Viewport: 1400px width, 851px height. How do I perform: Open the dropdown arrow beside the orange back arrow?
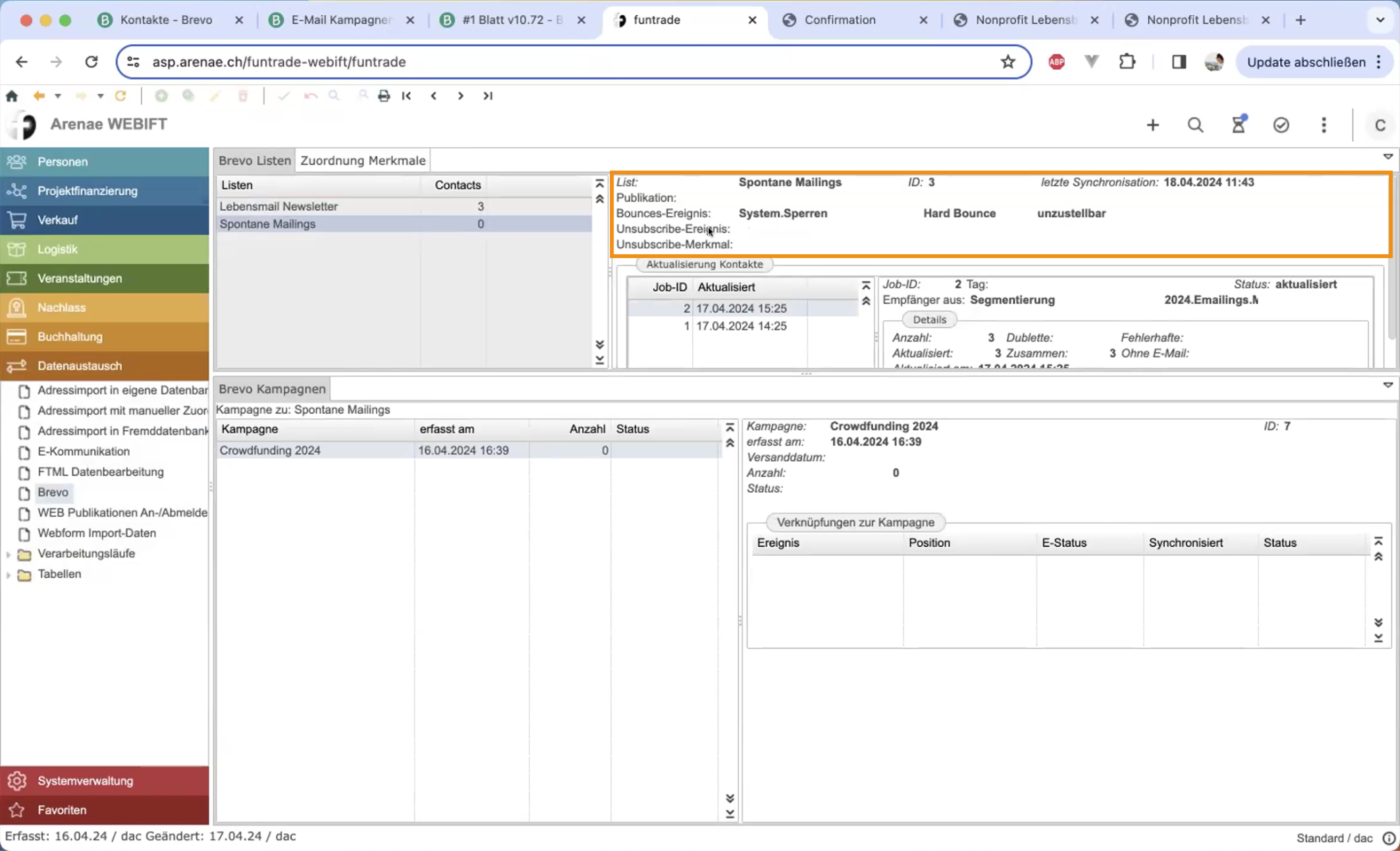click(x=58, y=96)
